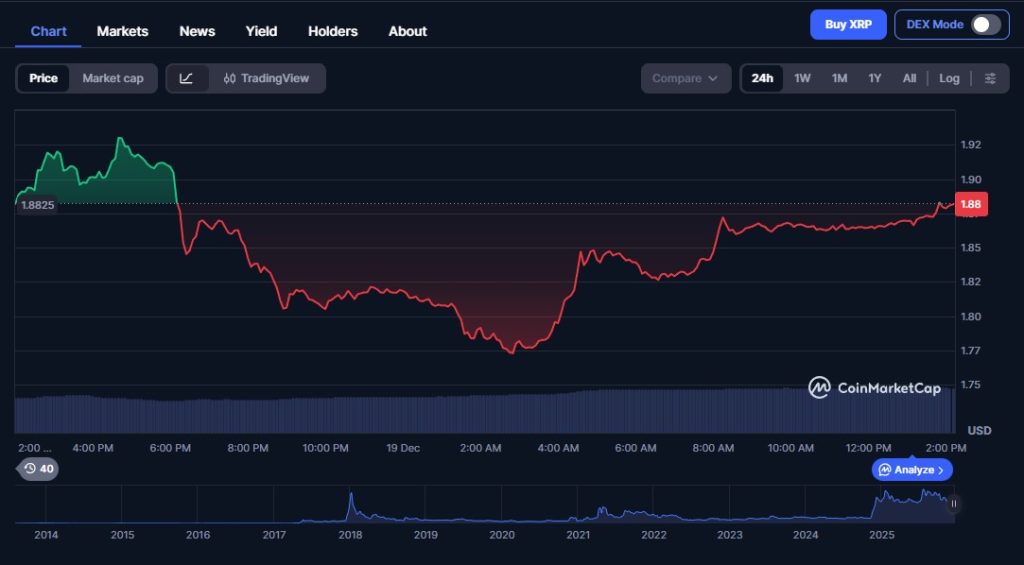The width and height of the screenshot is (1024, 565).
Task: Click the history events badge showing 40
Action: click(39, 468)
